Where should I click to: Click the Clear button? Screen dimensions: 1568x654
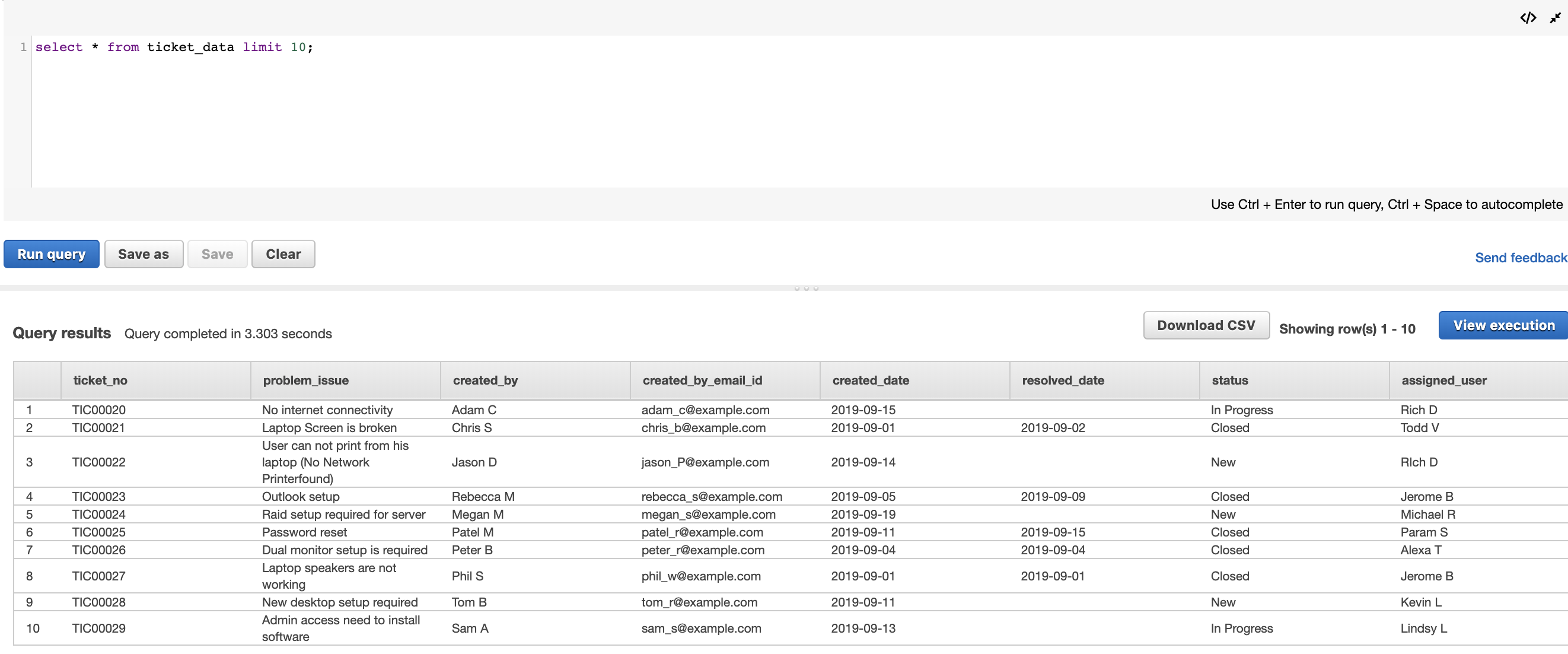[283, 253]
